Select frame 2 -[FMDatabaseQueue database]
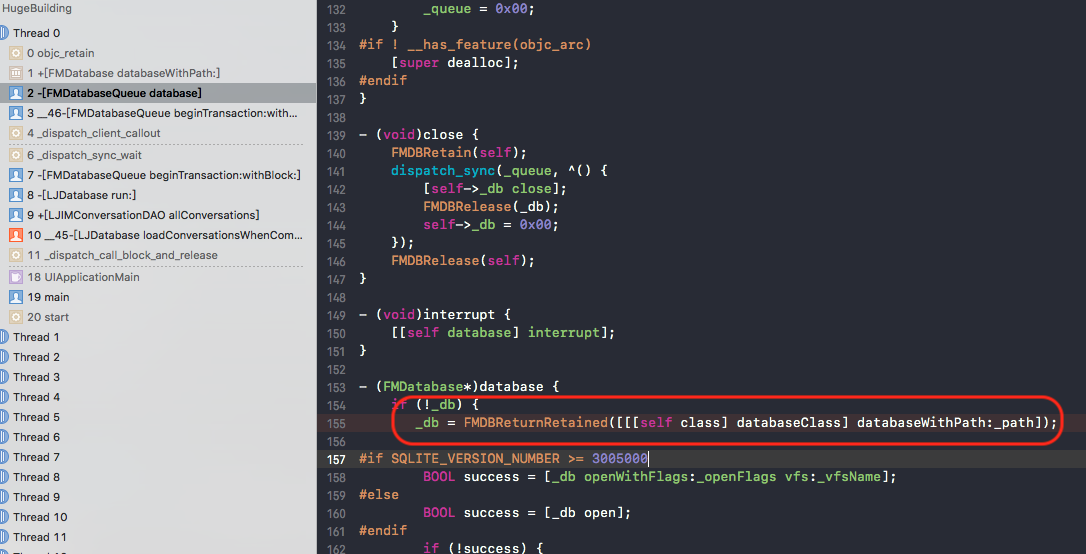The height and width of the screenshot is (554, 1086). point(158,93)
